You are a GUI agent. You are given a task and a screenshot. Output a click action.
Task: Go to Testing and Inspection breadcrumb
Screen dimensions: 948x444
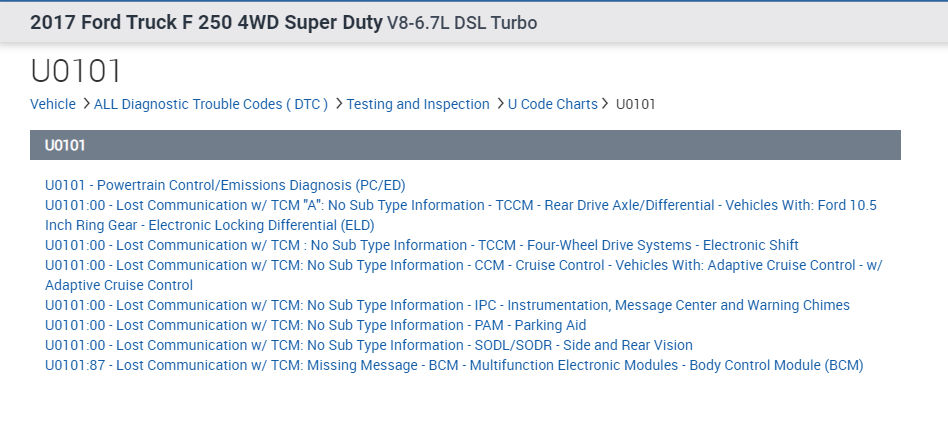[418, 104]
